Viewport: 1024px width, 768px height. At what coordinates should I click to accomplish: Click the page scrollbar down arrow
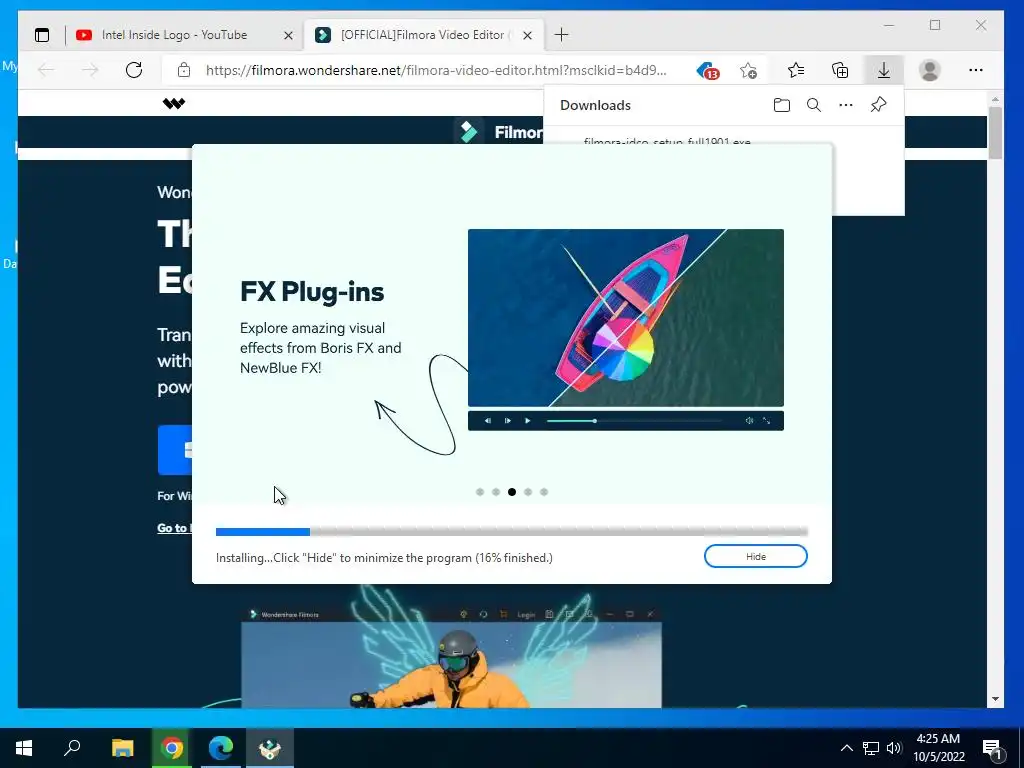click(995, 699)
